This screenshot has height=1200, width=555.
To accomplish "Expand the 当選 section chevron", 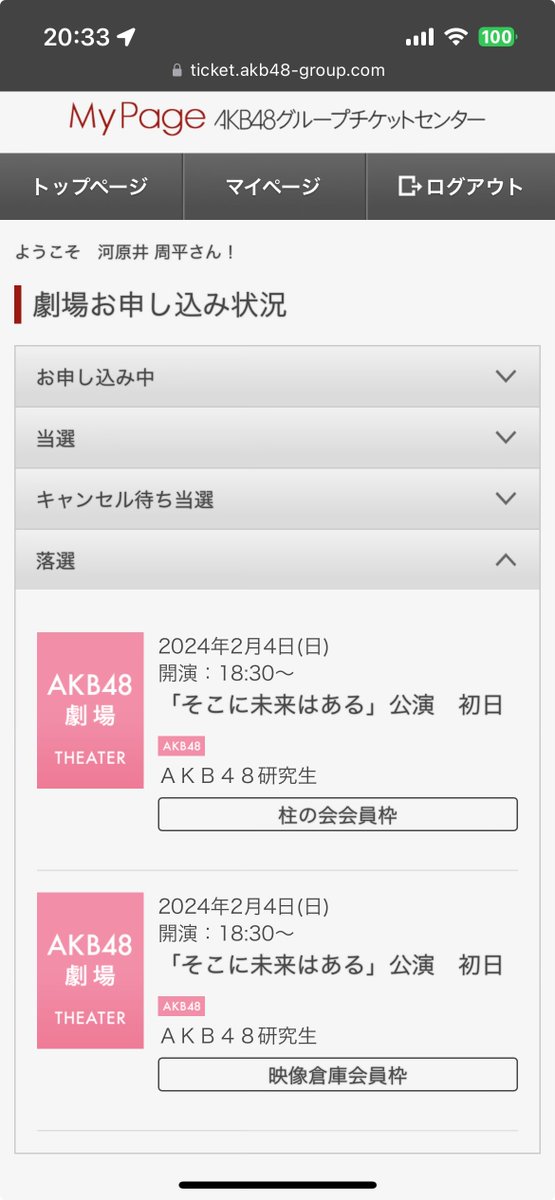I will 506,438.
